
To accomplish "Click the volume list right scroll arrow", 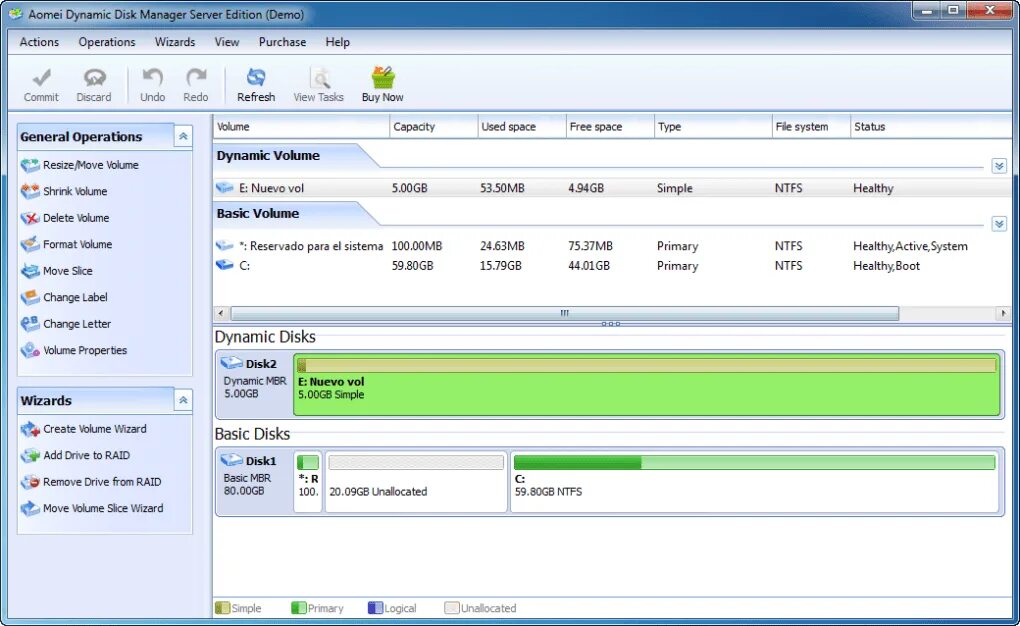I will click(x=1003, y=313).
